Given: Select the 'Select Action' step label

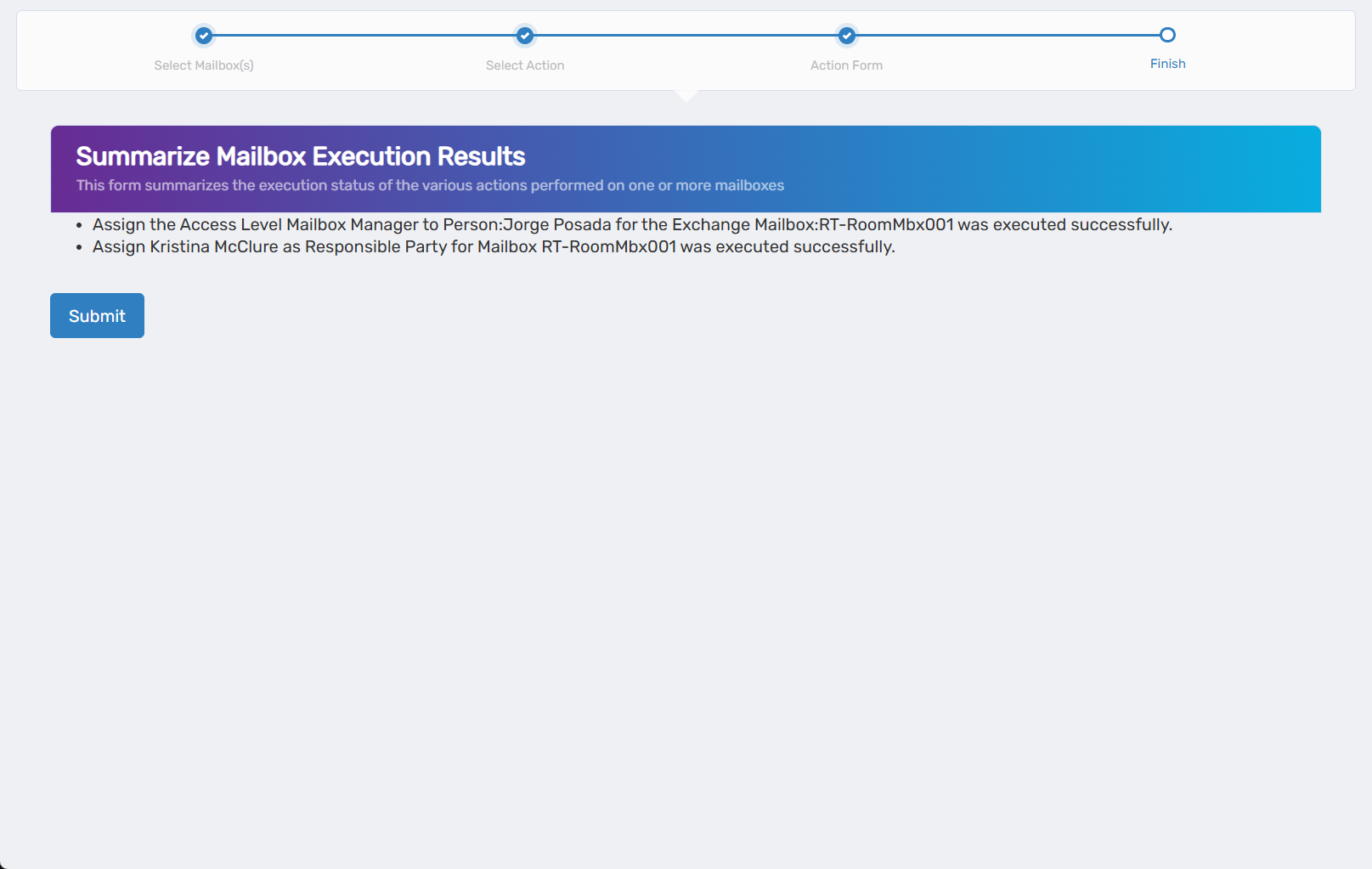Looking at the screenshot, I should tap(524, 65).
